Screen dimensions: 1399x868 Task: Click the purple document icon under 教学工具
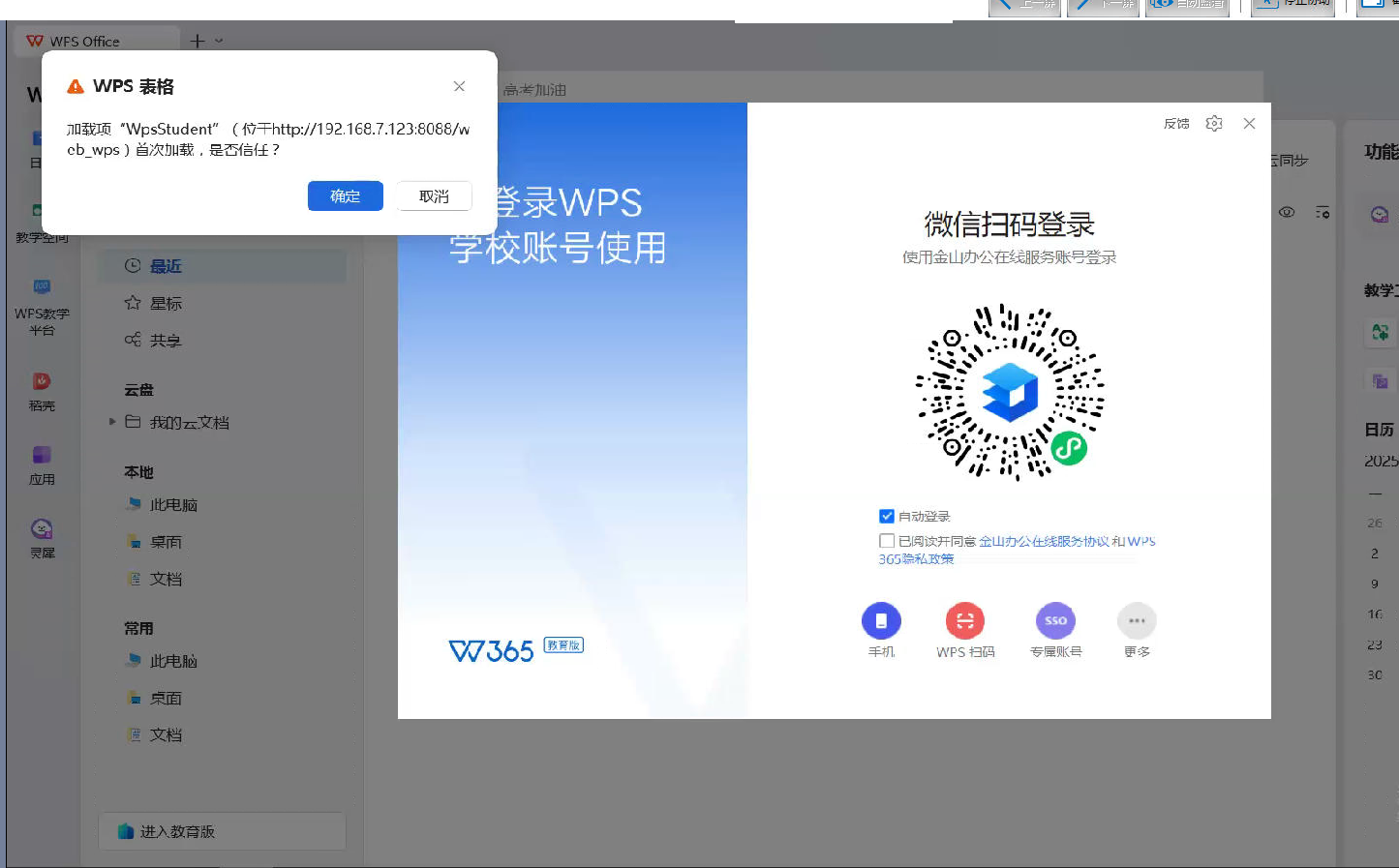pyautogui.click(x=1381, y=380)
